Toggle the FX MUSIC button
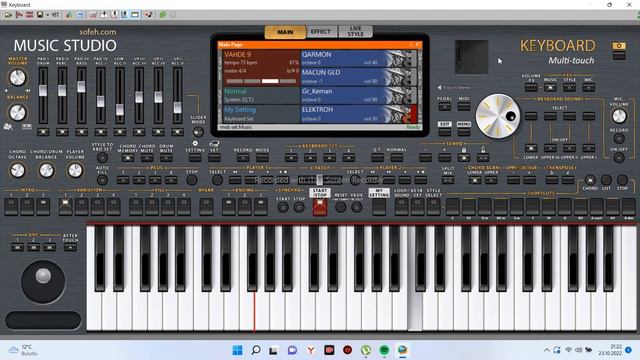The height and width of the screenshot is (360, 640). [550, 87]
